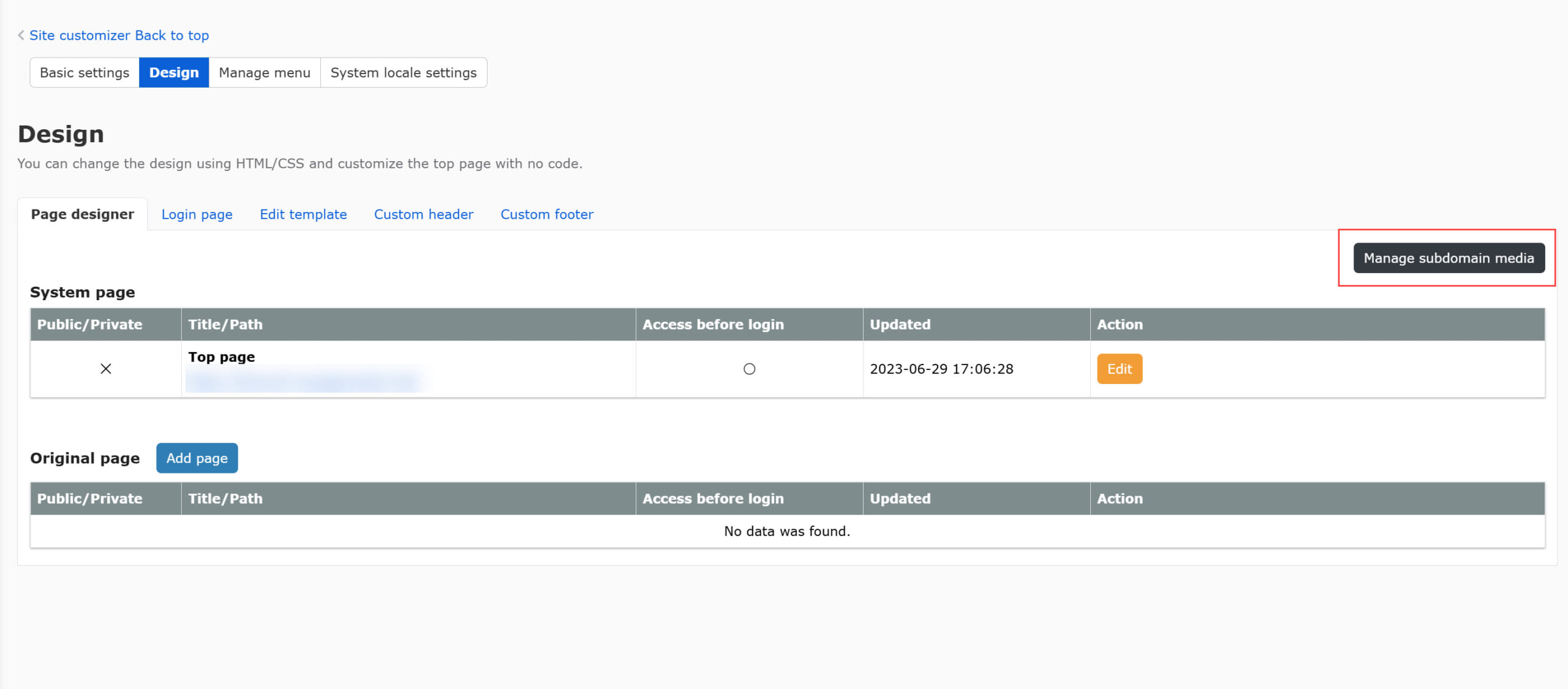
Task: Open Site customizer Back to top link
Action: pyautogui.click(x=119, y=36)
